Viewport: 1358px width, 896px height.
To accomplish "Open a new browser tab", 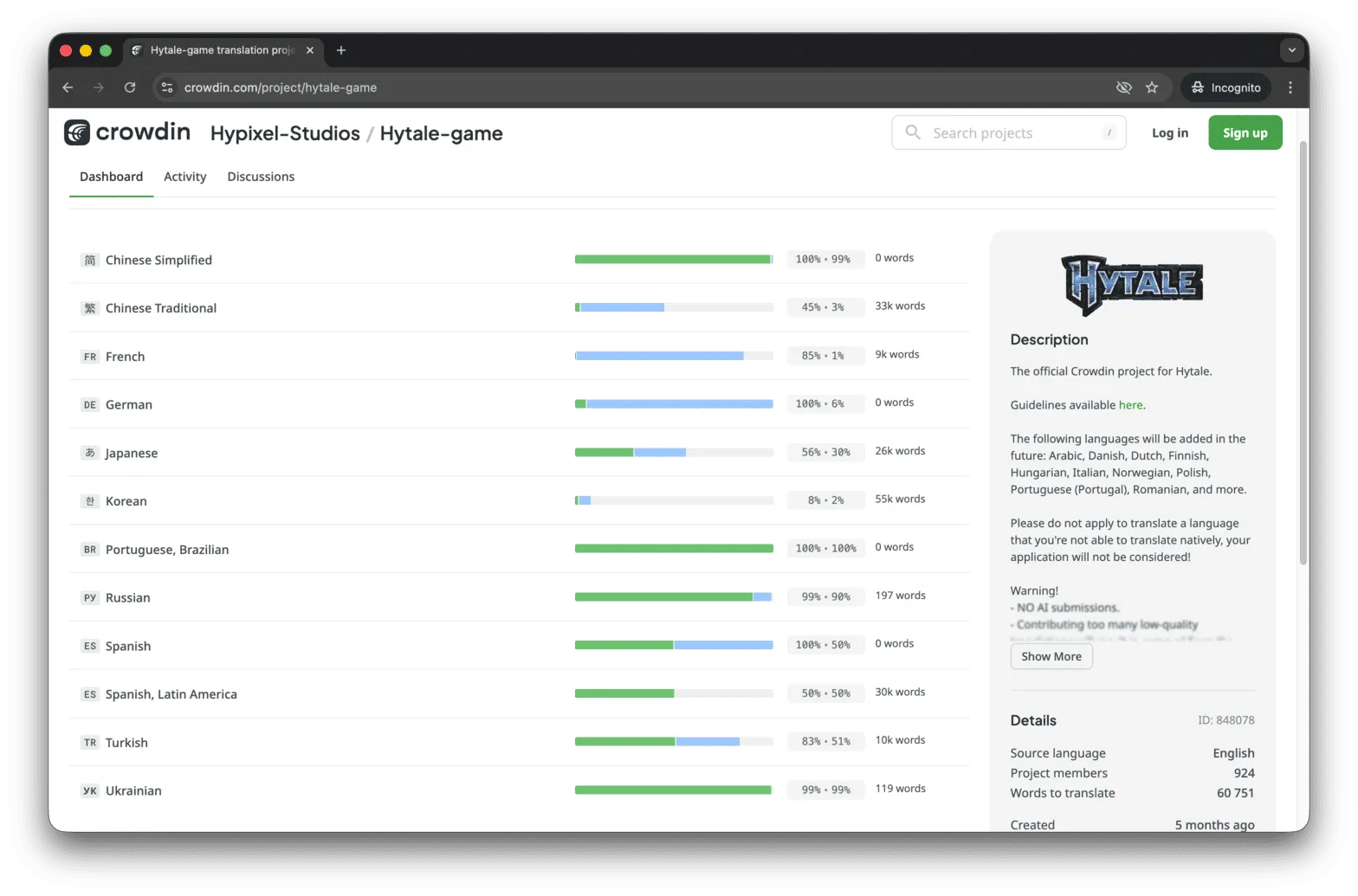I will (x=341, y=50).
